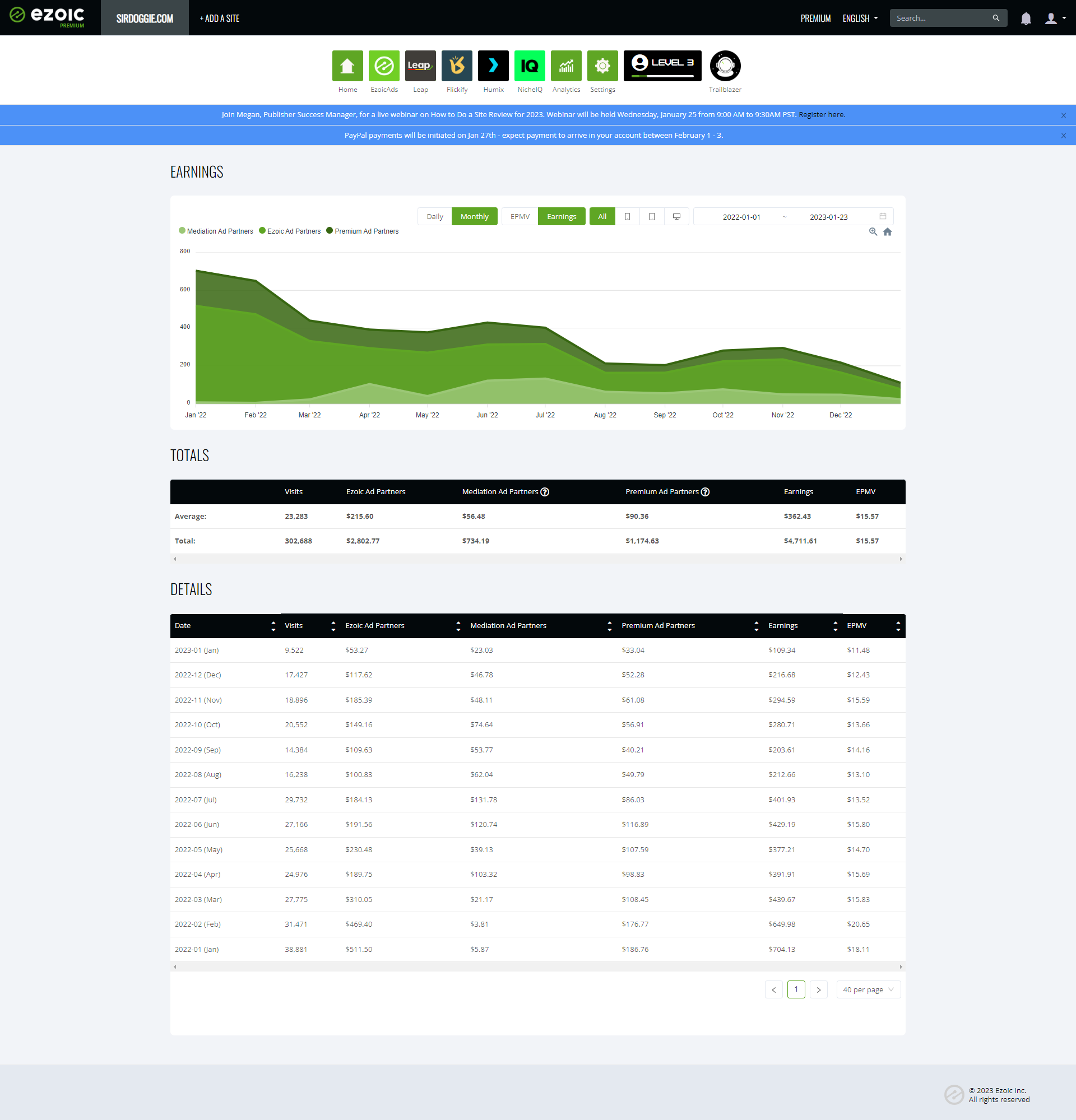Click the Ezoic Premium logo
Screen dimensions: 1076x1120
pyautogui.click(x=48, y=17)
